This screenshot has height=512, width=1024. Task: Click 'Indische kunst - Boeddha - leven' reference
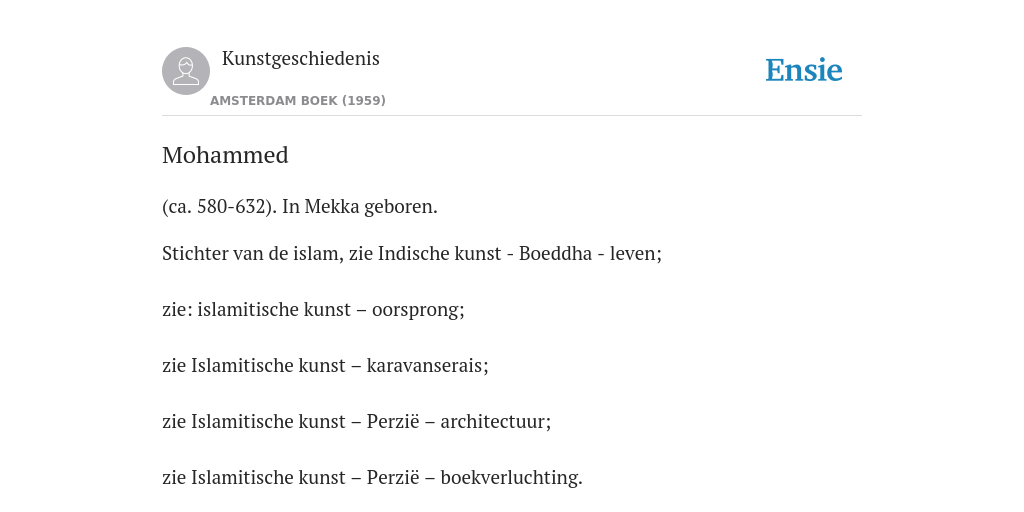(x=519, y=253)
